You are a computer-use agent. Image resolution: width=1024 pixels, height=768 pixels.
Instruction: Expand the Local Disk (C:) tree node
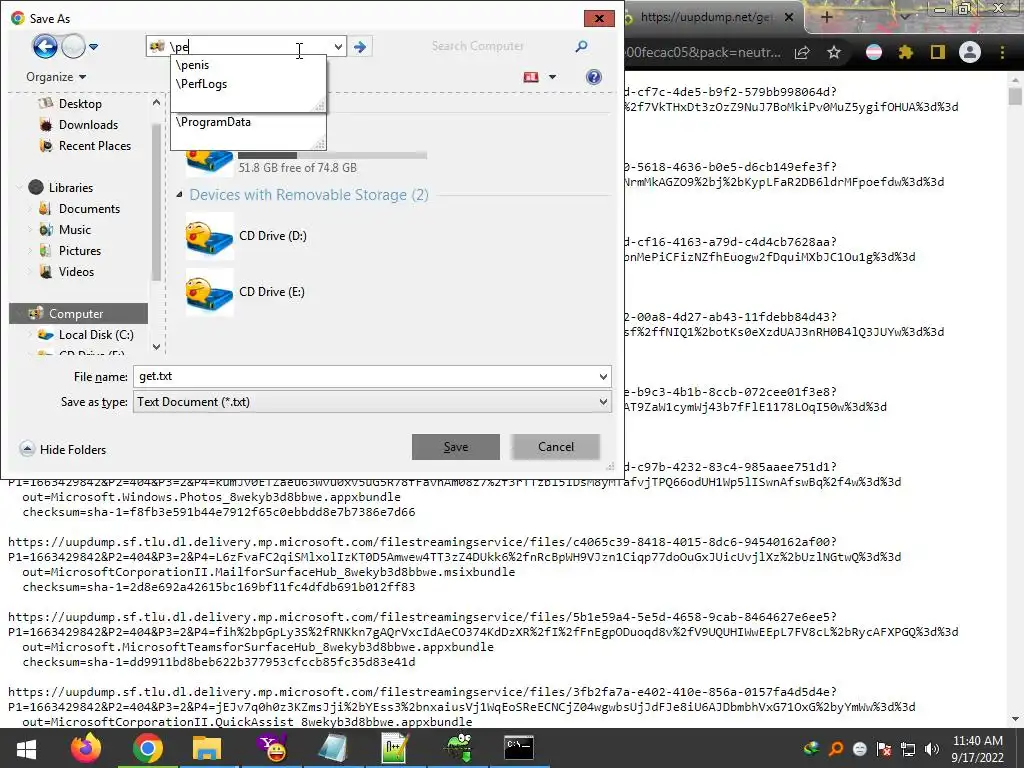pyautogui.click(x=29, y=335)
